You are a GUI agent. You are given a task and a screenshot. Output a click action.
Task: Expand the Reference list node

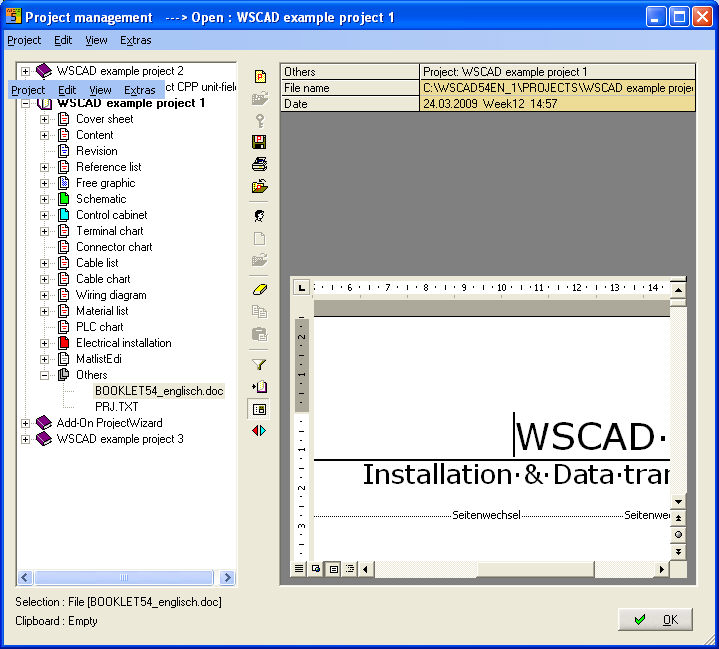(44, 167)
